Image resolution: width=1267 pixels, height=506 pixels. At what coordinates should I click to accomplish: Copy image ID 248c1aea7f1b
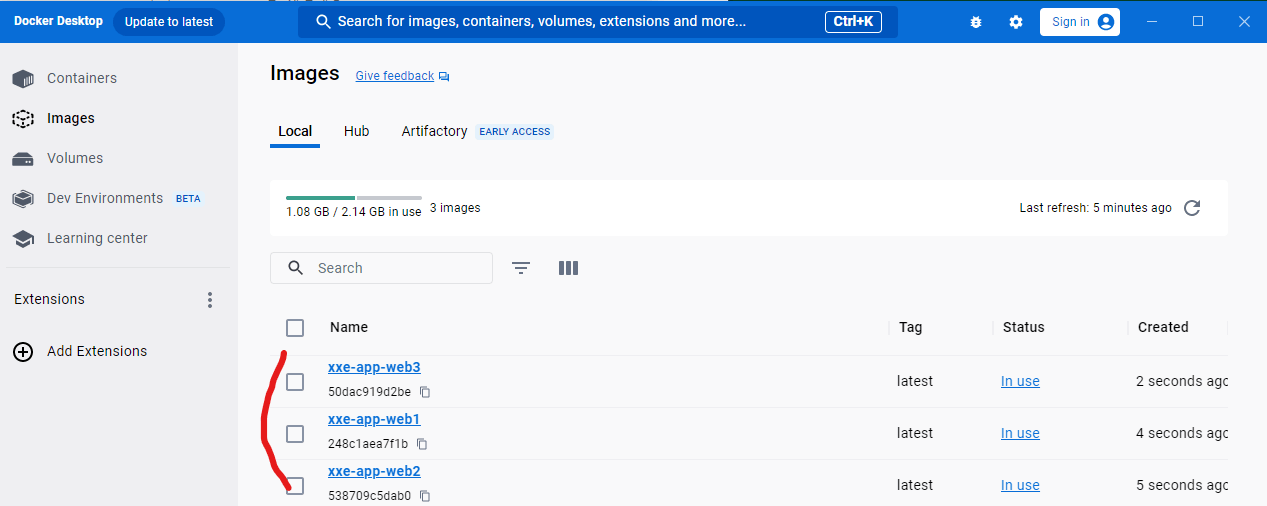[422, 444]
